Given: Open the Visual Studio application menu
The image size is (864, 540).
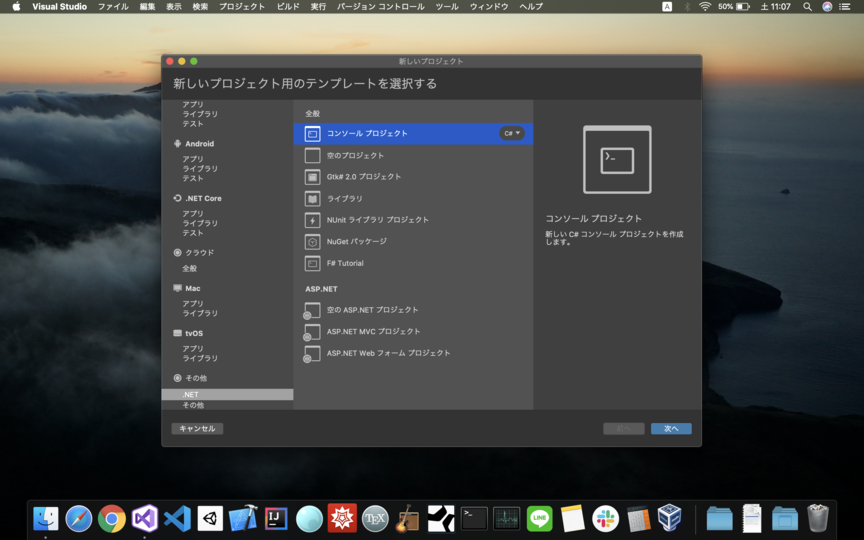Looking at the screenshot, I should point(60,7).
